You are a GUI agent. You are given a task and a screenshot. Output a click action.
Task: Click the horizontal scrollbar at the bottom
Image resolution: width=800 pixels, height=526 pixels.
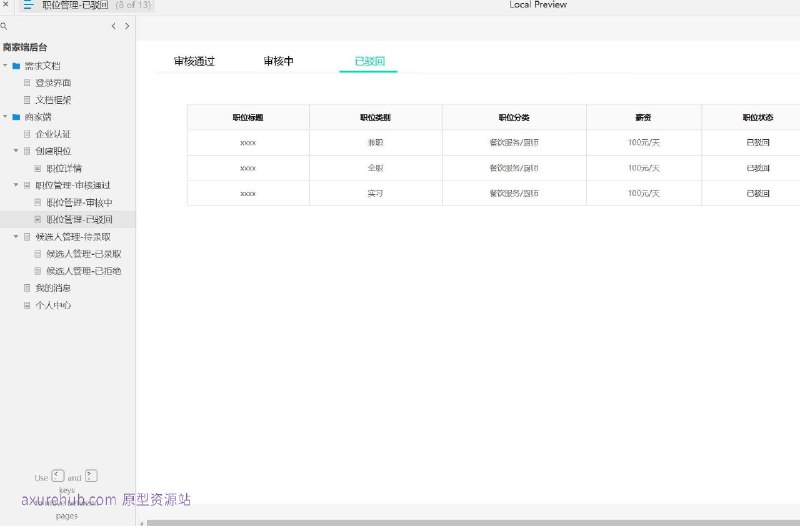click(x=473, y=523)
